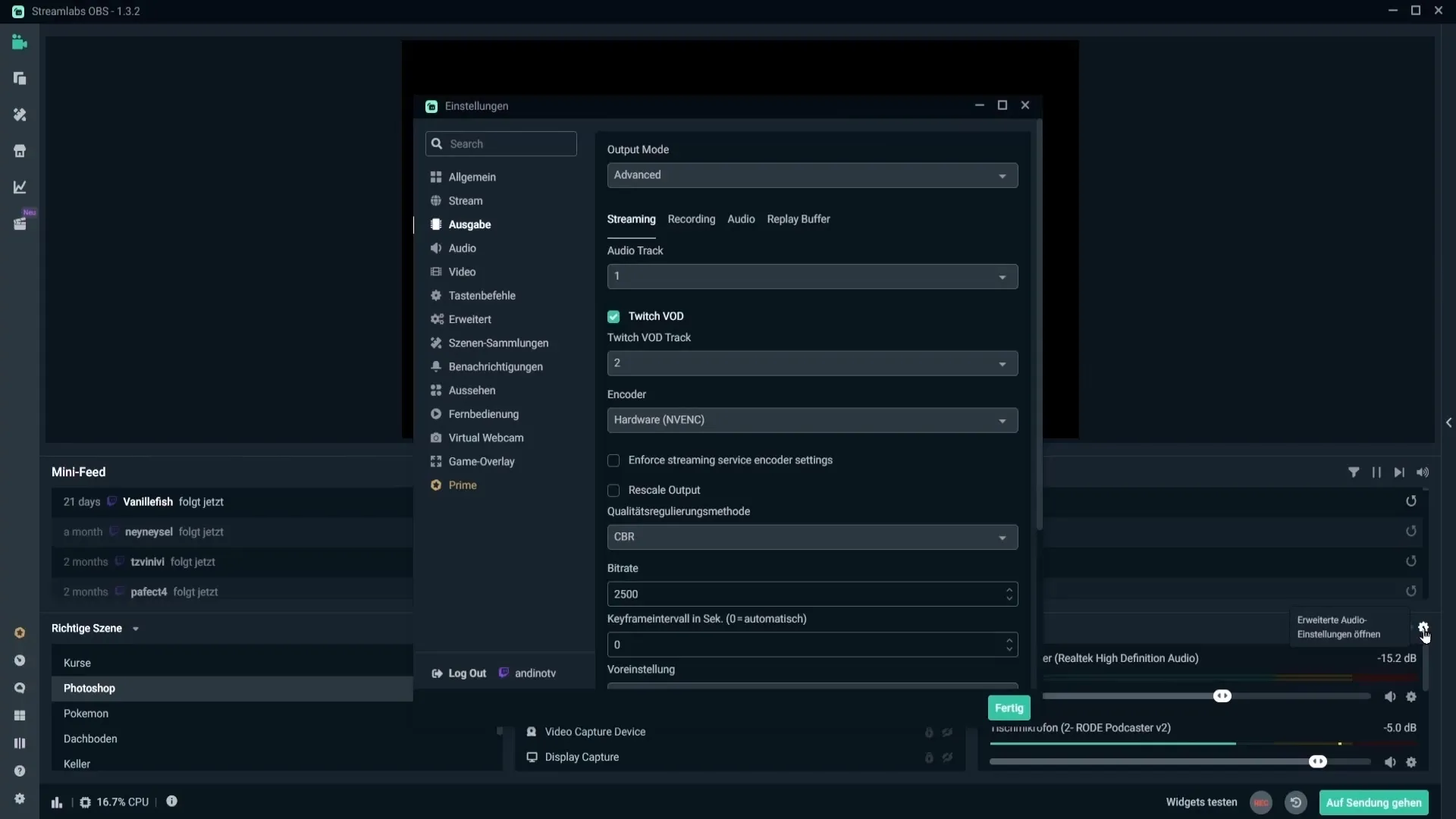The width and height of the screenshot is (1456, 819).
Task: Open settings gear for Realtek audio source
Action: pos(1411,697)
